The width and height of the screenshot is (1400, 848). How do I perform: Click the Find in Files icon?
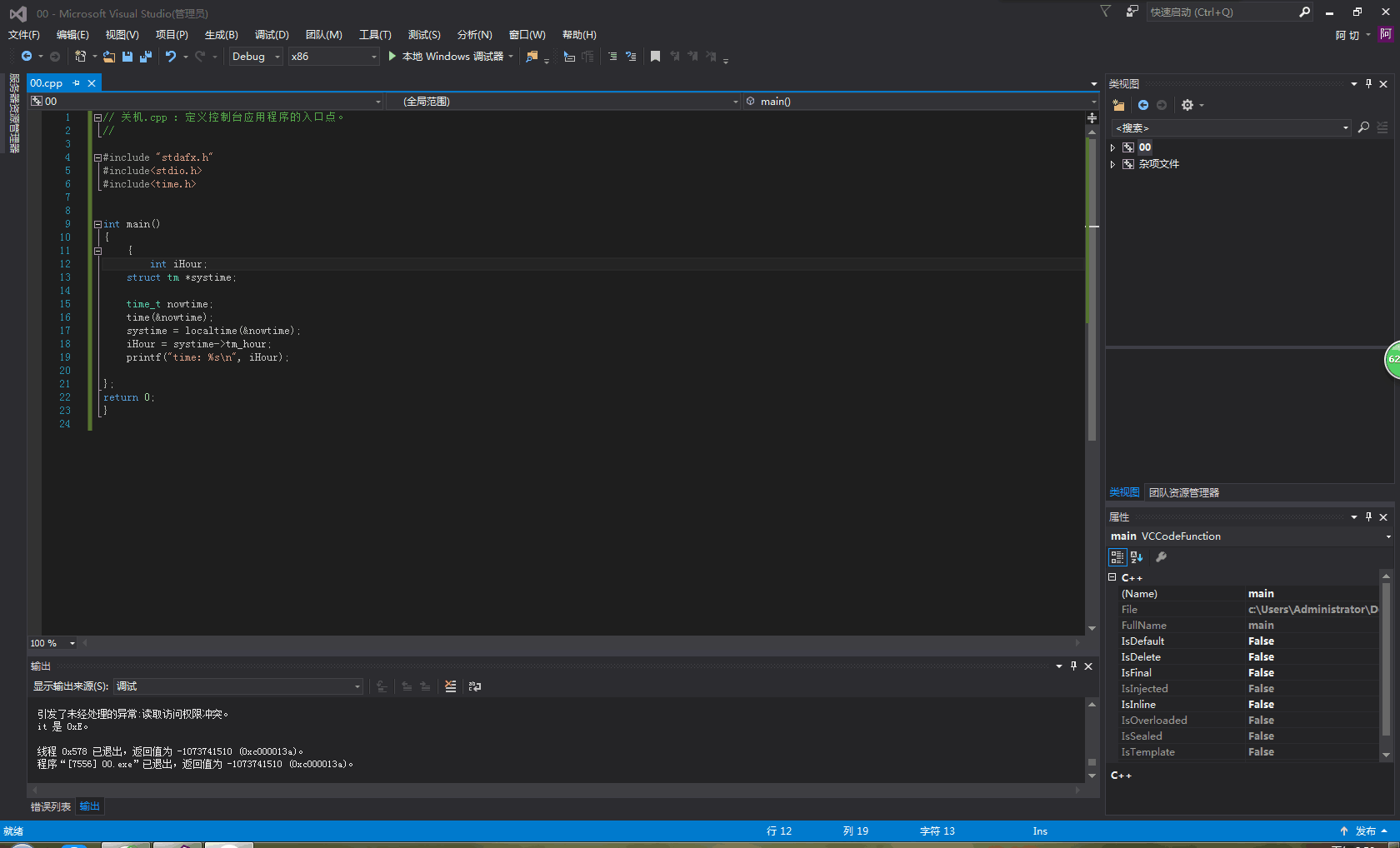pos(532,57)
